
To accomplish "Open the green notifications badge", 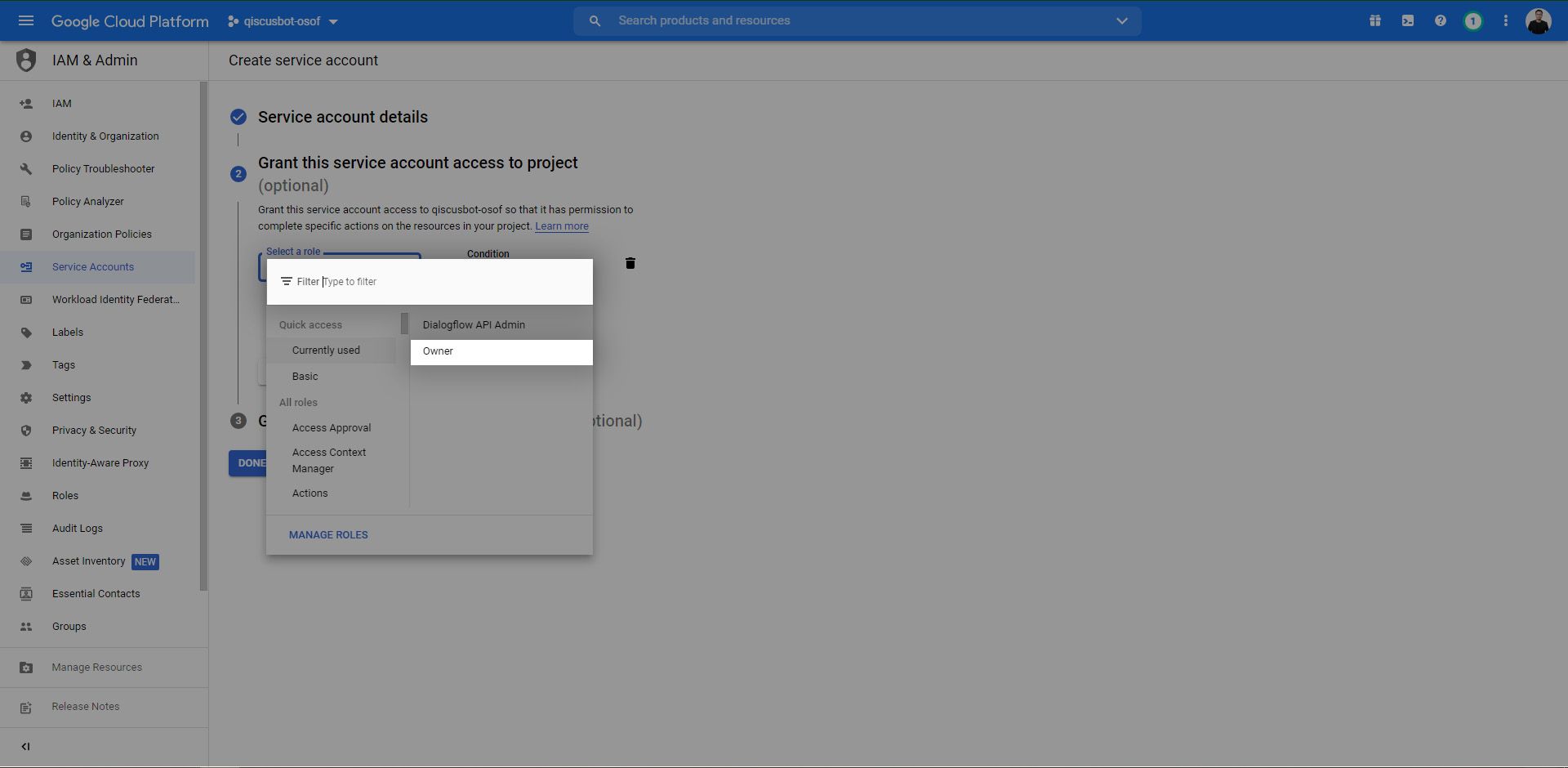I will (x=1472, y=21).
